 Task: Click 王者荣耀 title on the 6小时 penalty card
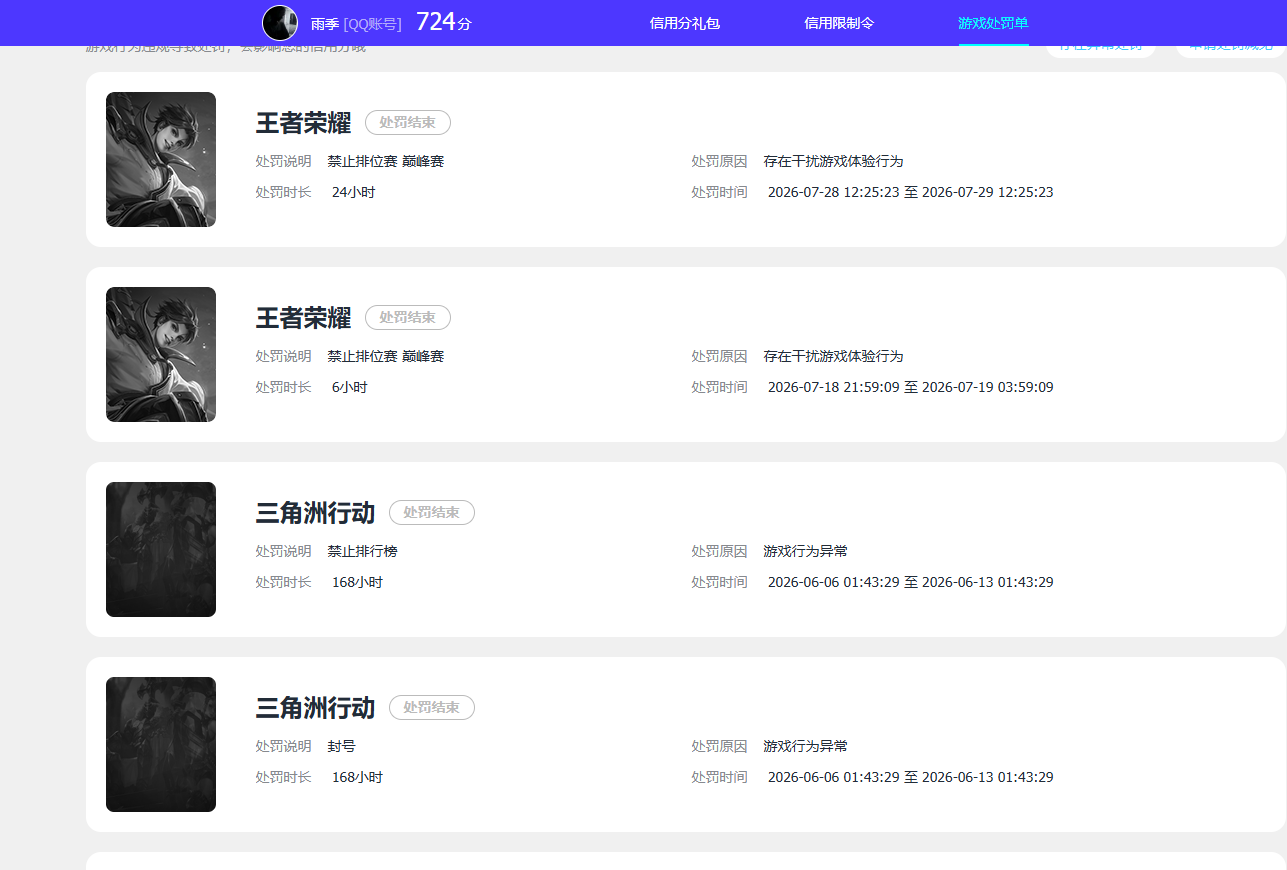click(304, 318)
